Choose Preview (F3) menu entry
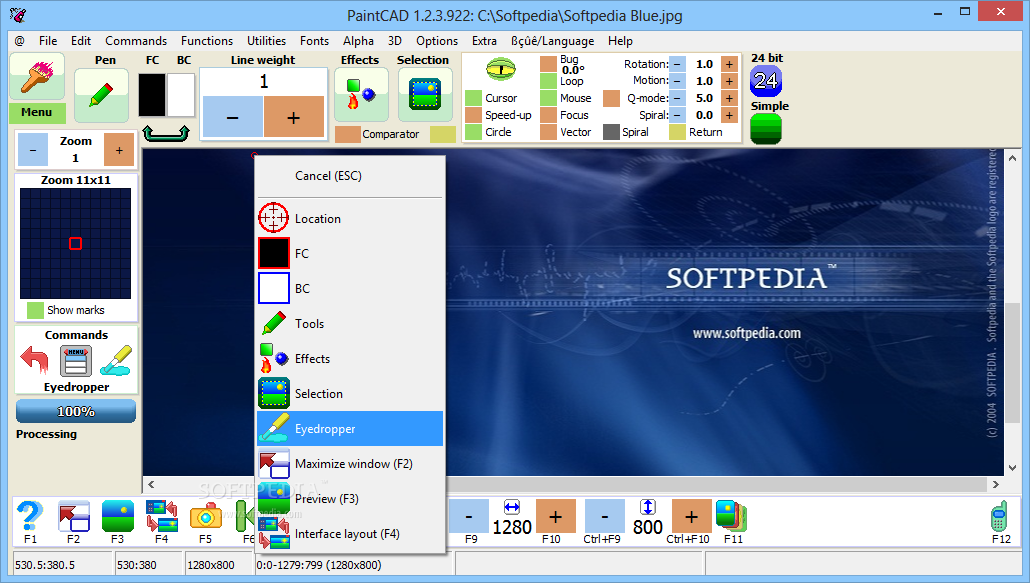 coord(350,498)
